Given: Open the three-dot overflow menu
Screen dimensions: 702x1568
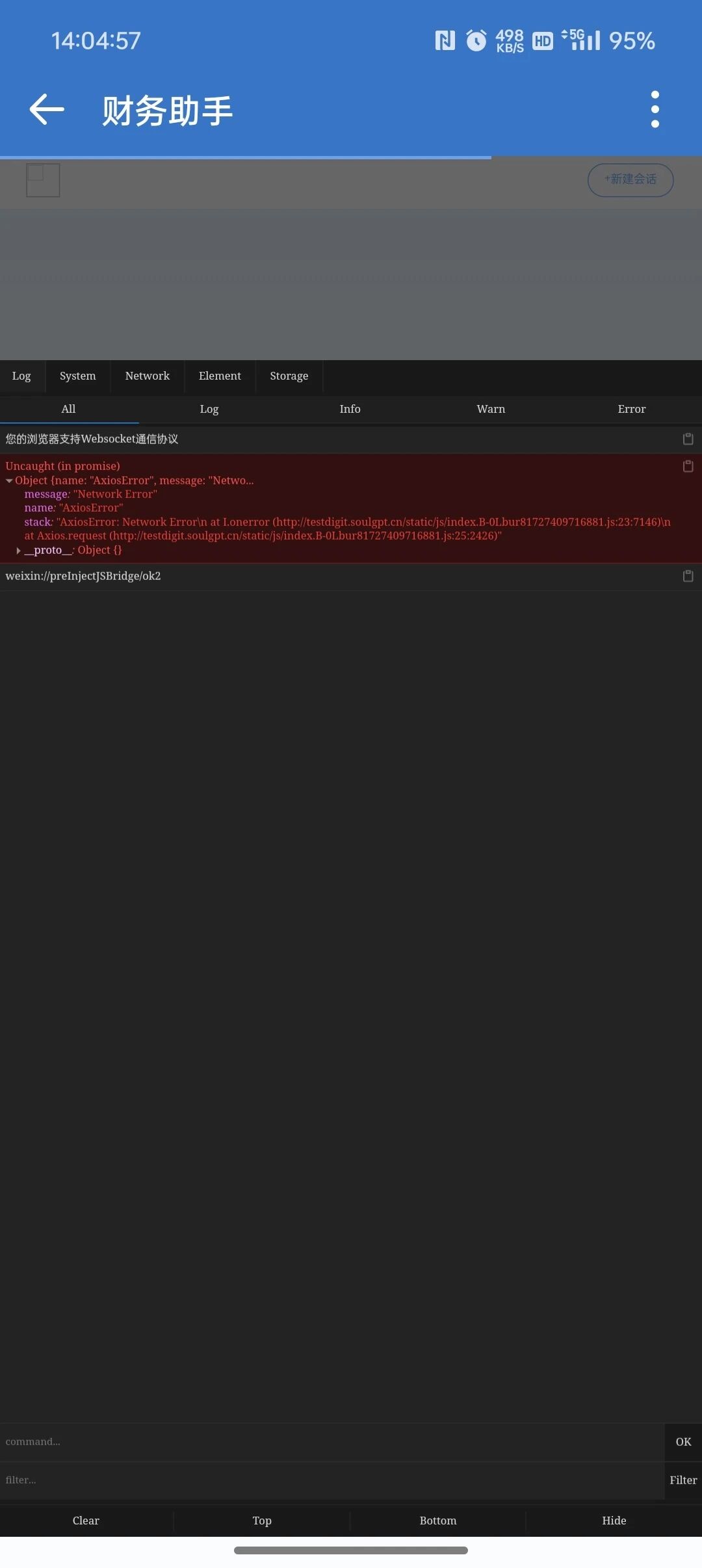Looking at the screenshot, I should (655, 109).
